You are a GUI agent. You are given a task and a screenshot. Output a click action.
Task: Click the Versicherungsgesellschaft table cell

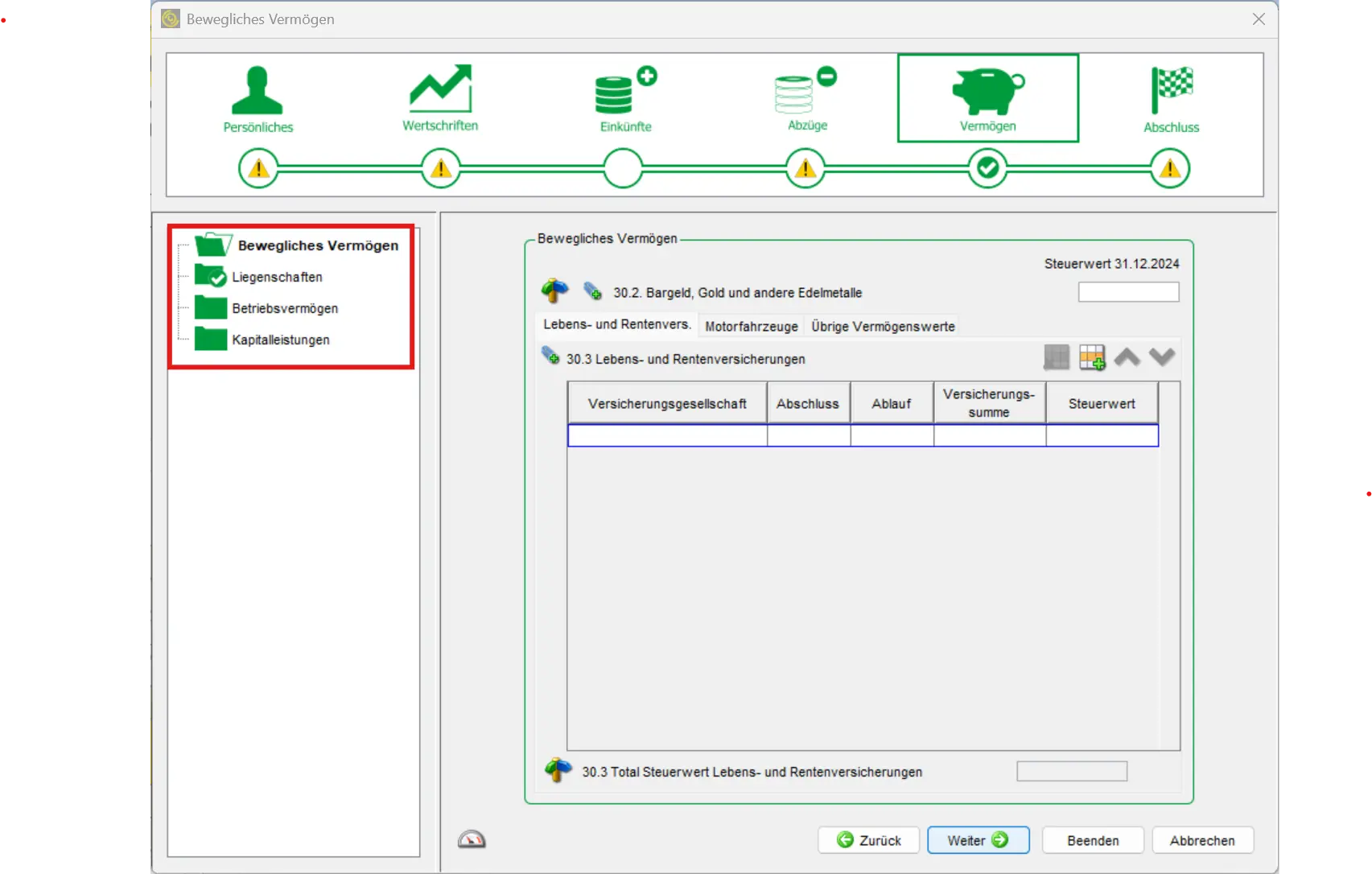[x=667, y=435]
